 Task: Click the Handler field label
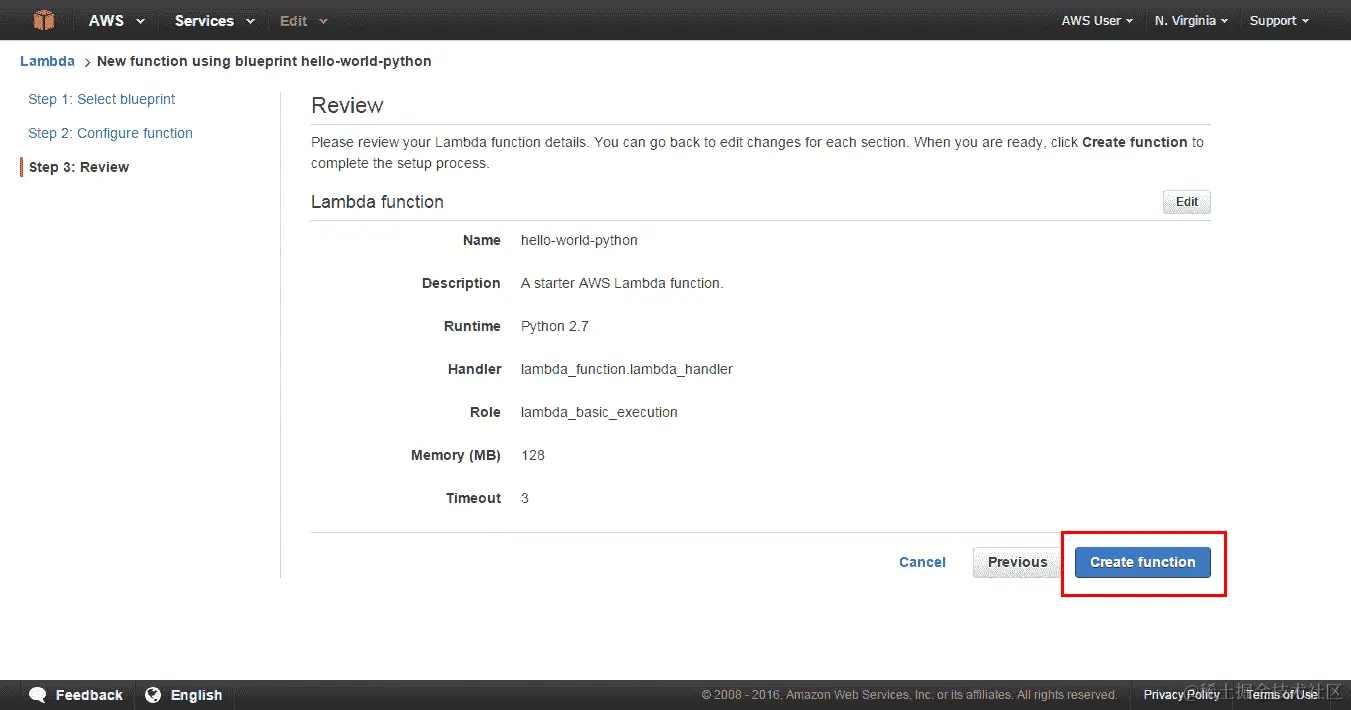[474, 369]
